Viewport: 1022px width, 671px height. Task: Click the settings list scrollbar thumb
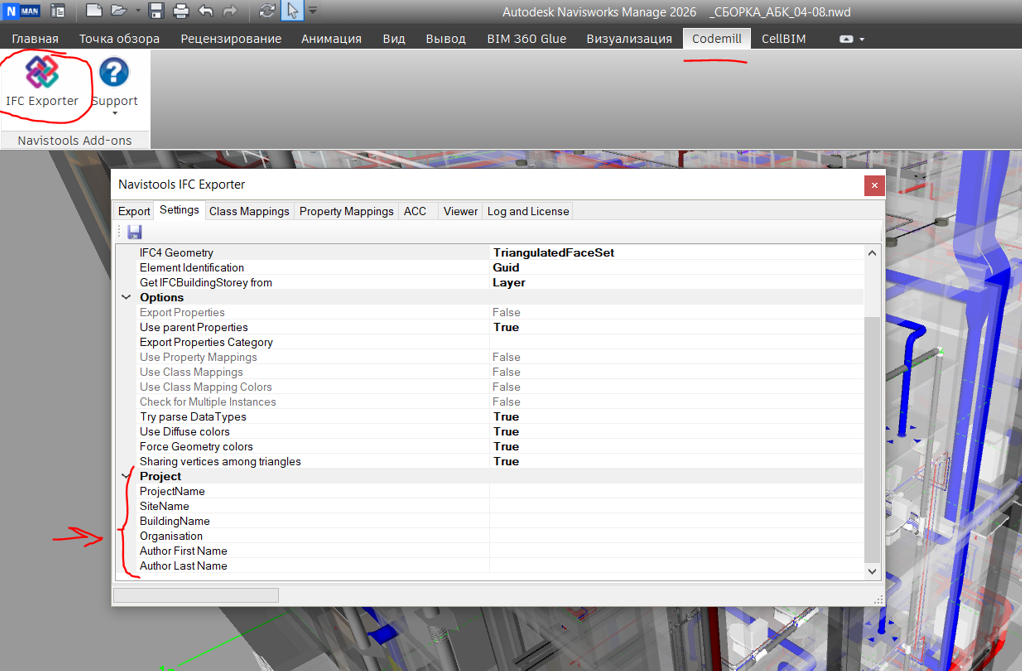(872, 439)
